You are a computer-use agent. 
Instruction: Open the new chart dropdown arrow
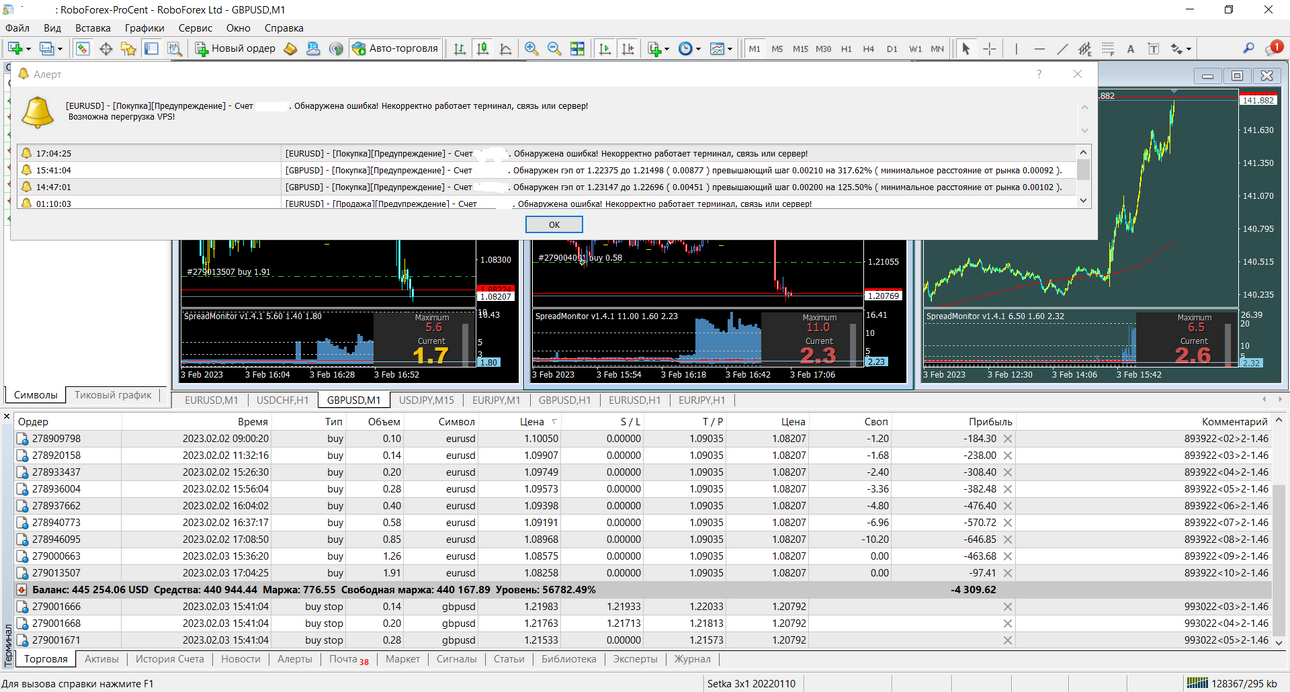(29, 48)
